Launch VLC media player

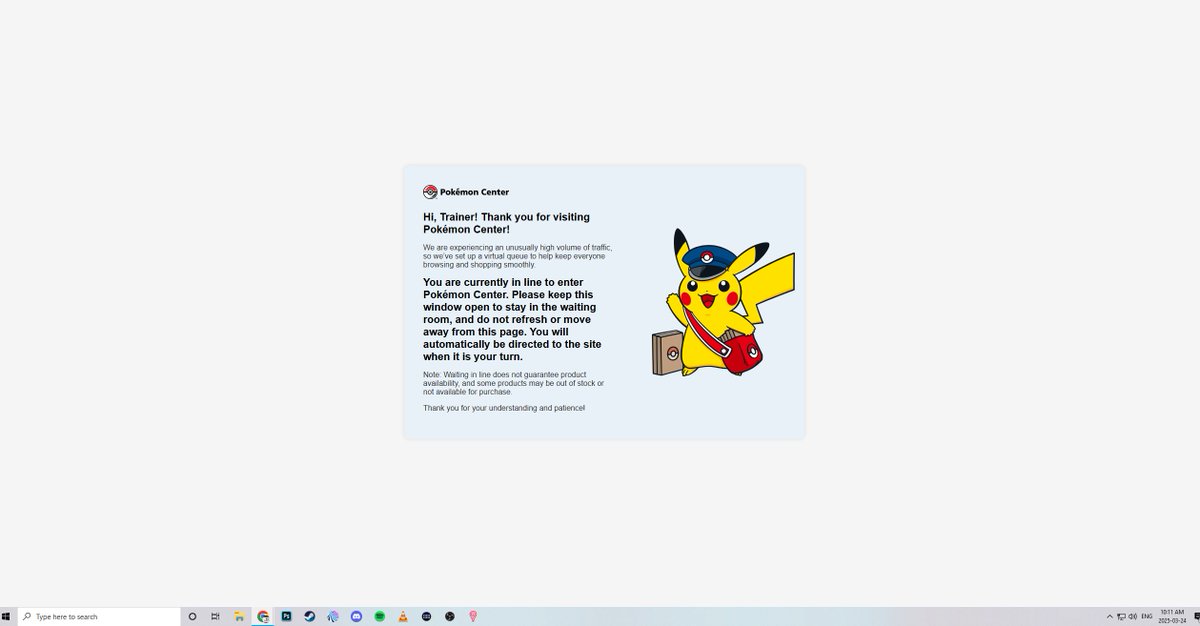pos(402,616)
